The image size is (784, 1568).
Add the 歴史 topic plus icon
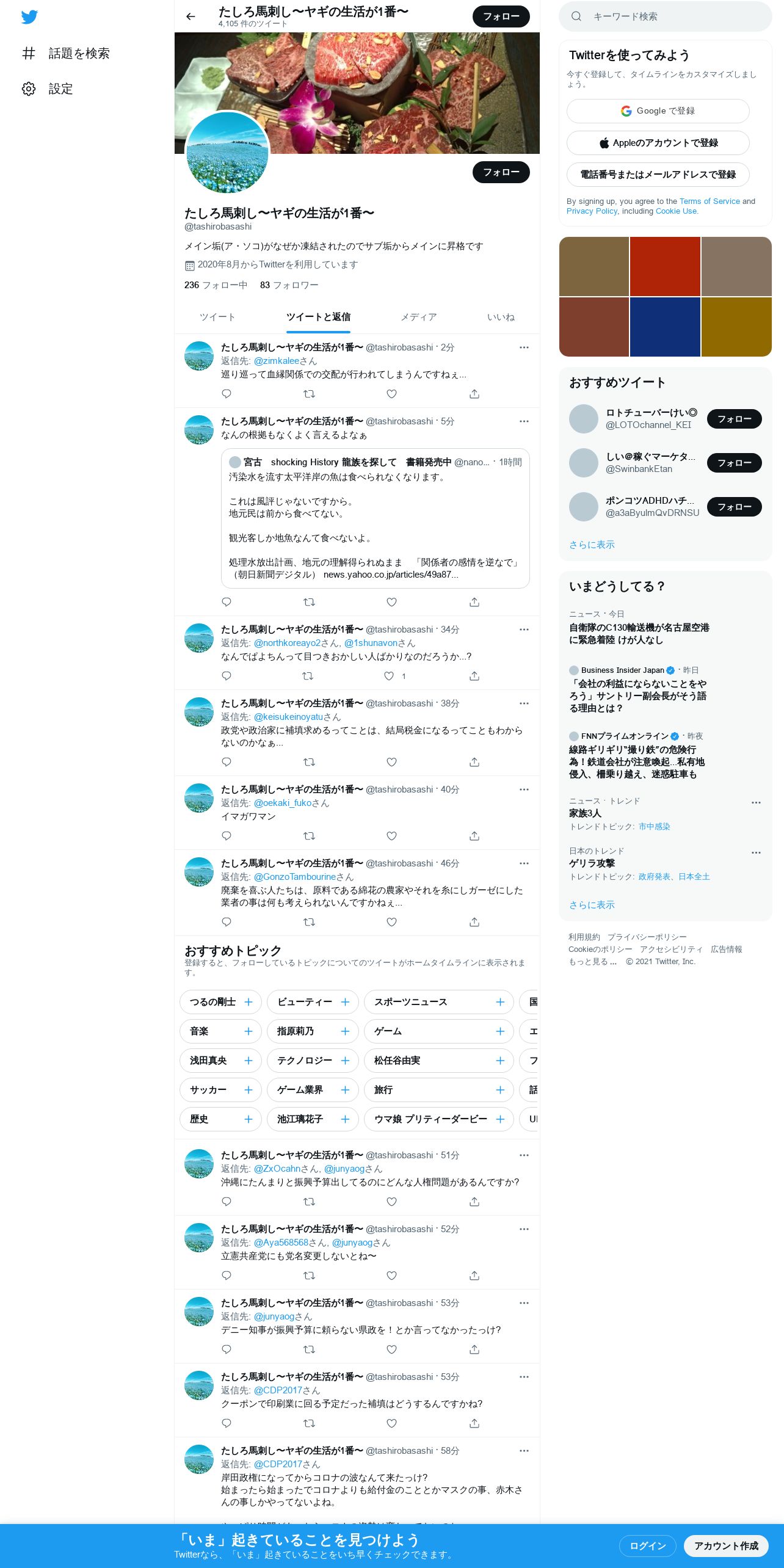pos(249,1119)
